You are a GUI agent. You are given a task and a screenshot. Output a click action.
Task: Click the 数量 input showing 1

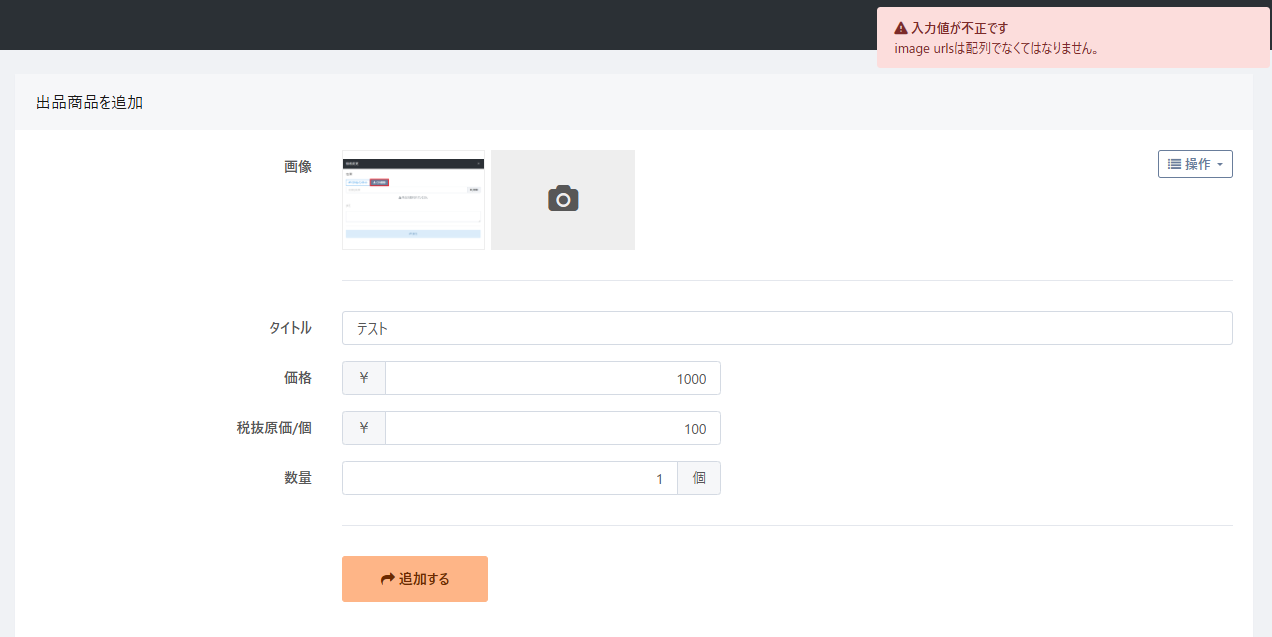[x=509, y=478]
